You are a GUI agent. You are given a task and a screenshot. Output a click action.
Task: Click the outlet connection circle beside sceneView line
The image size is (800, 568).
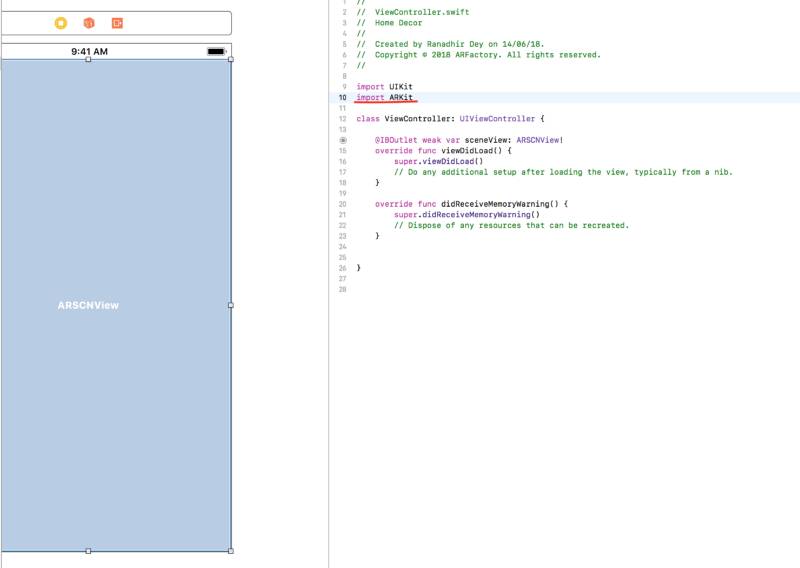pyautogui.click(x=343, y=140)
